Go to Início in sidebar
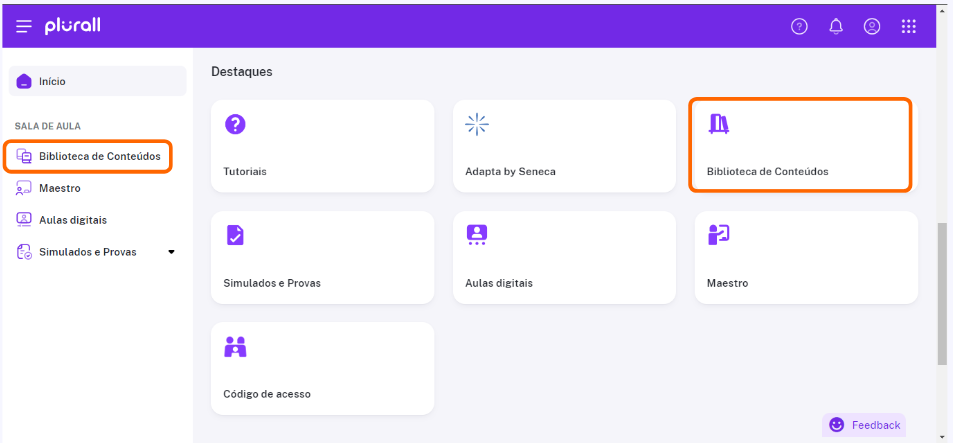Image resolution: width=953 pixels, height=443 pixels. coord(97,81)
